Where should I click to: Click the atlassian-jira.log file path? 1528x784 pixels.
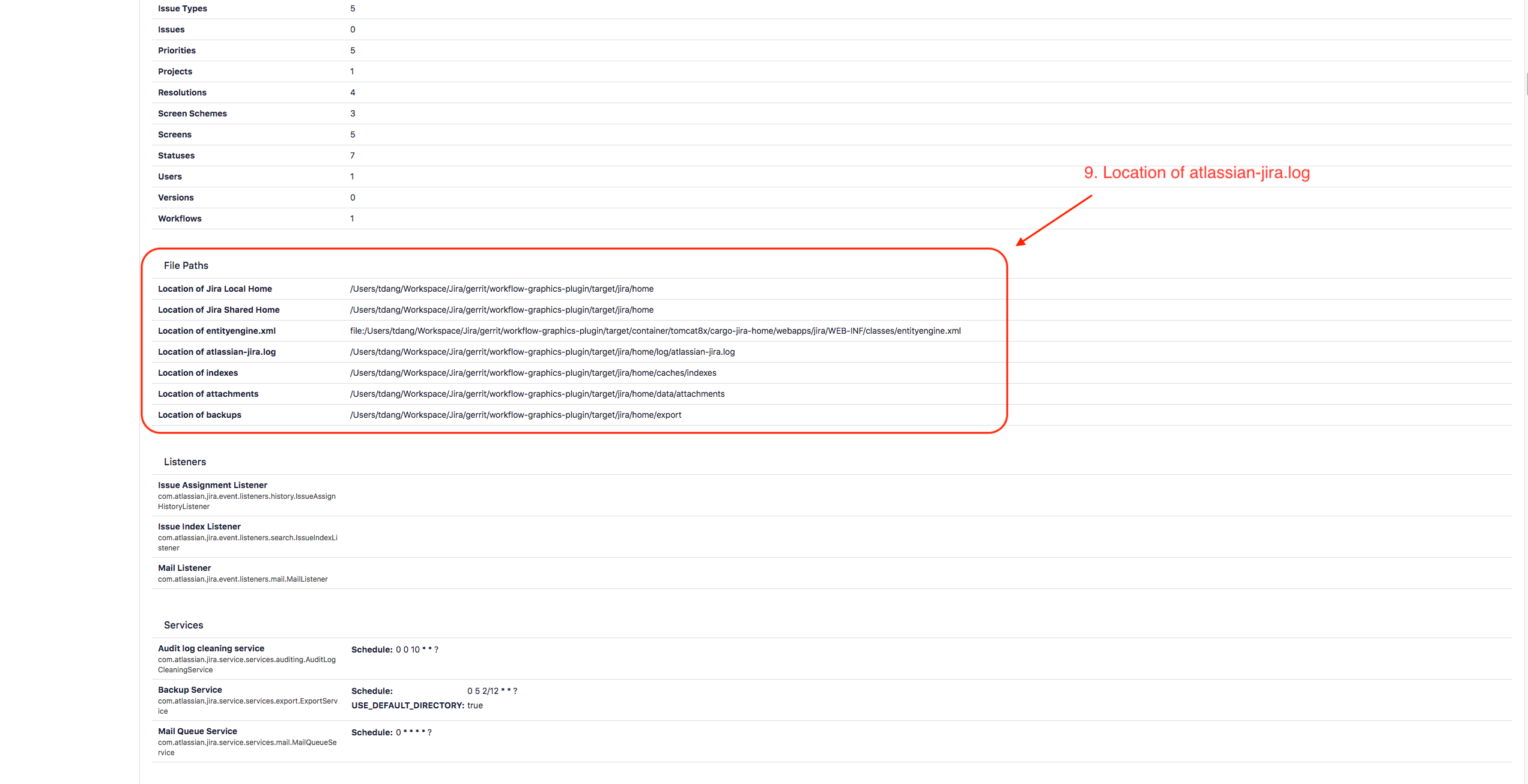click(x=542, y=352)
